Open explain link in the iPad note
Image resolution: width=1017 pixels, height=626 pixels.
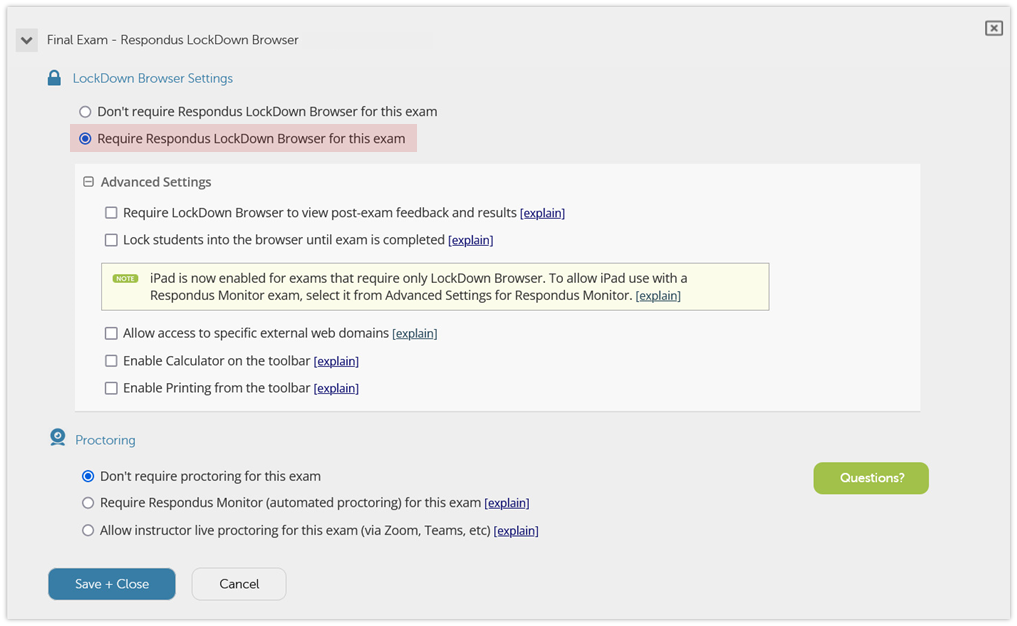click(658, 296)
